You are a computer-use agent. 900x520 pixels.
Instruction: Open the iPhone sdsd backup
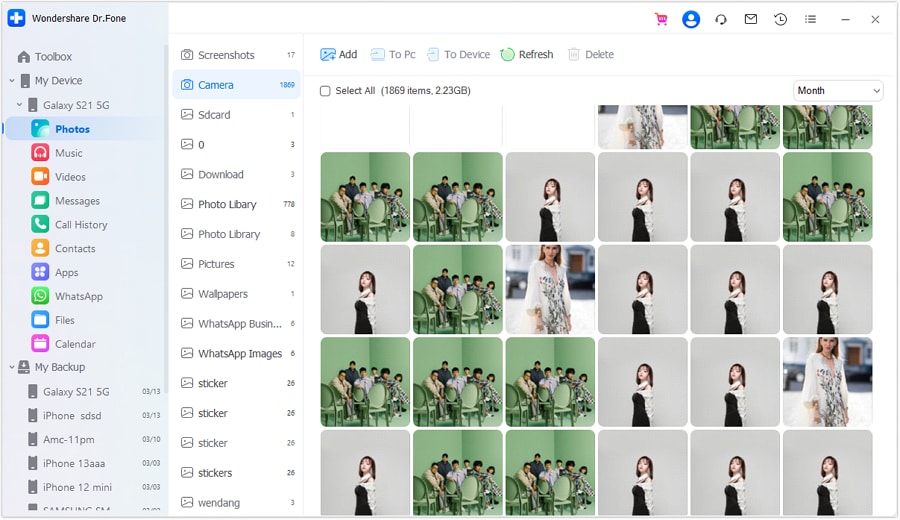coord(94,416)
